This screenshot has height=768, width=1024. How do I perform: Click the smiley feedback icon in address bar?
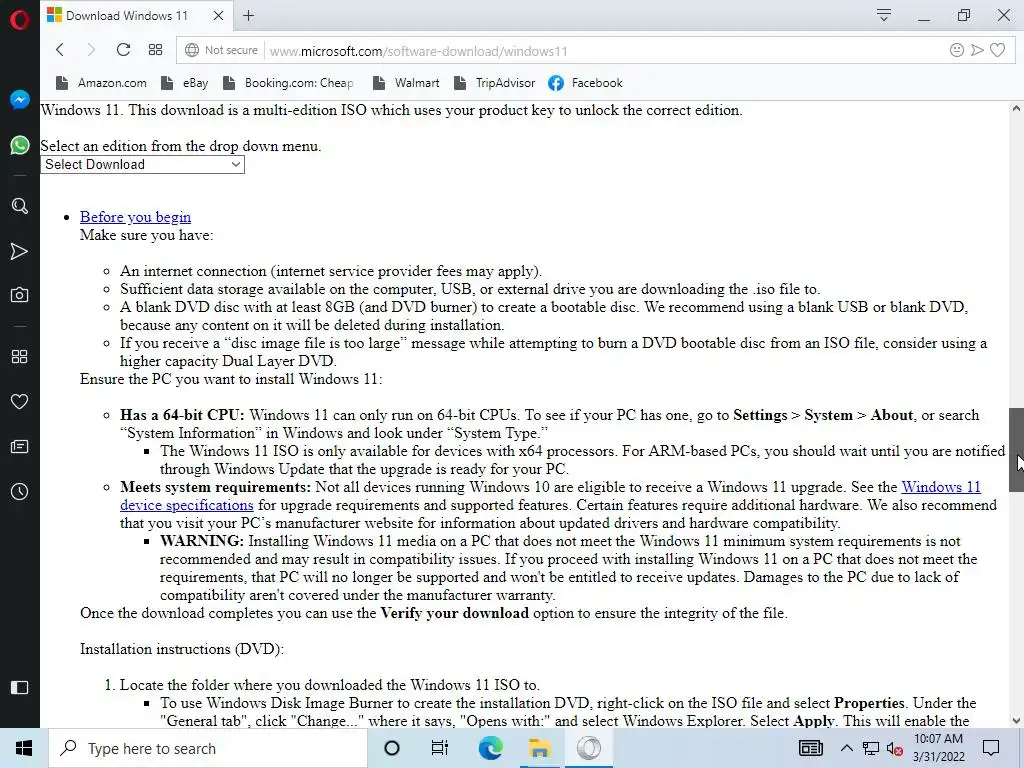pos(957,50)
